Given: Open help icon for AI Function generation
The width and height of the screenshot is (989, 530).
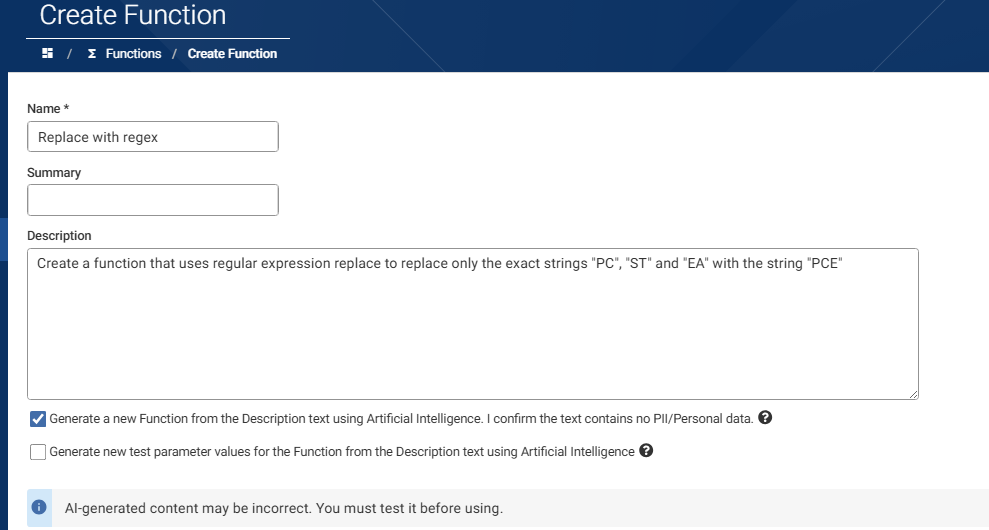Looking at the screenshot, I should point(765,418).
